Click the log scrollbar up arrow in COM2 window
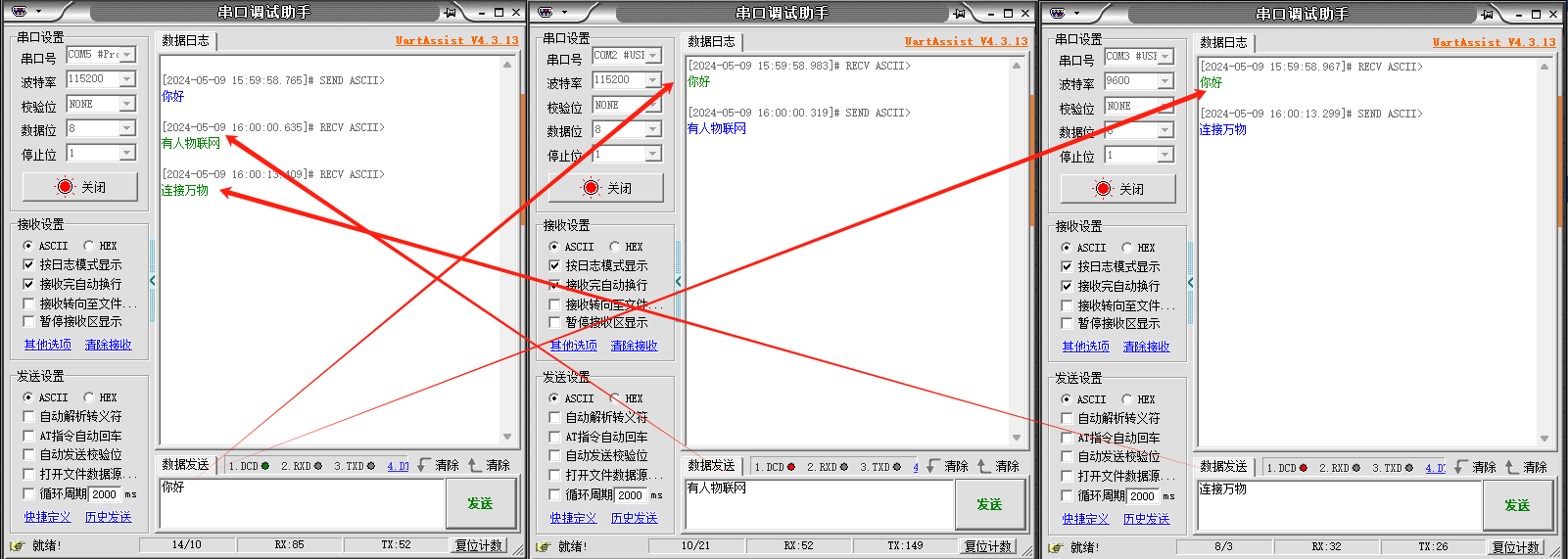Image resolution: width=1568 pixels, height=559 pixels. pyautogui.click(x=1017, y=66)
